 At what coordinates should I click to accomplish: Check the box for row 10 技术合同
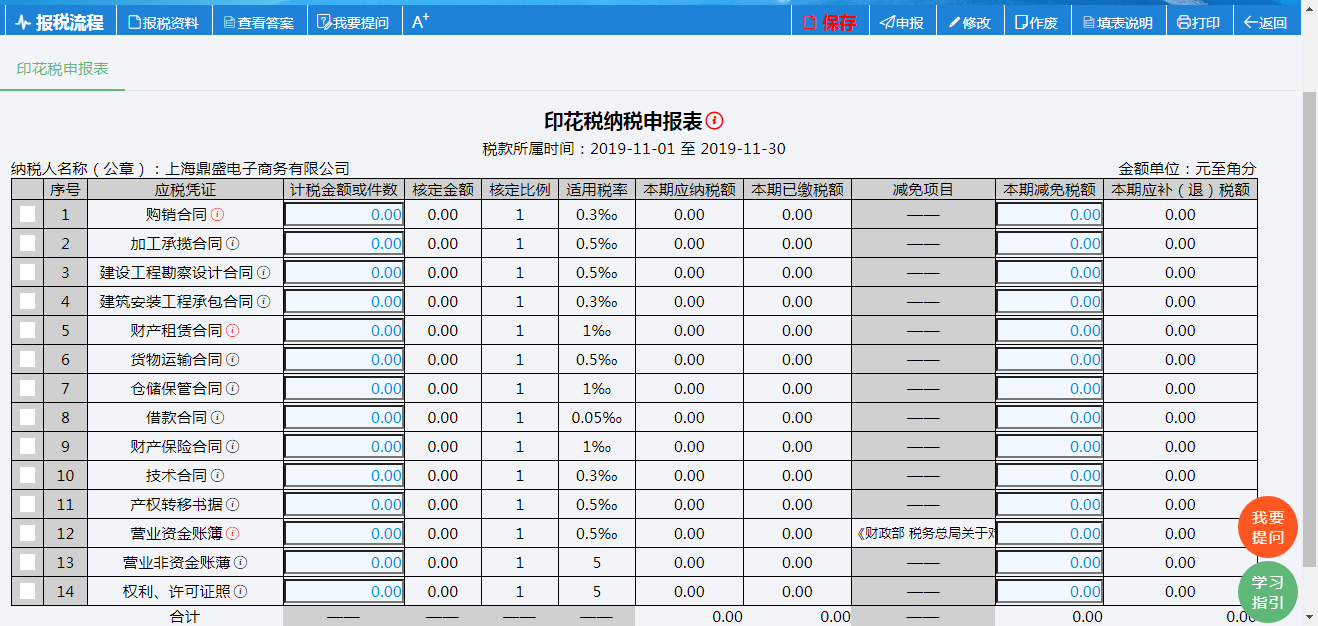click(x=27, y=475)
